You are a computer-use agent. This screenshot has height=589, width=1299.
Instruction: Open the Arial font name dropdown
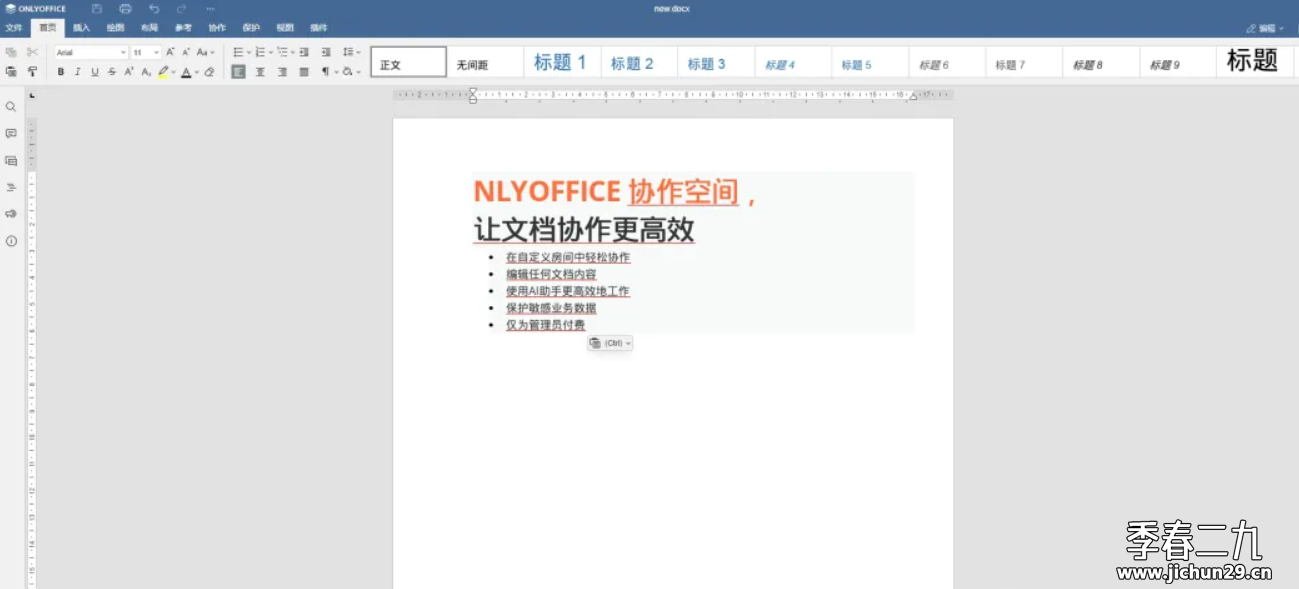pos(91,52)
